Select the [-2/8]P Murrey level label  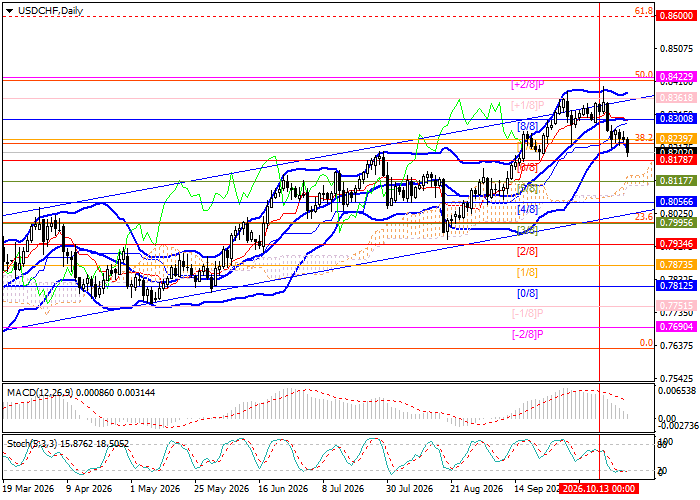coord(527,334)
